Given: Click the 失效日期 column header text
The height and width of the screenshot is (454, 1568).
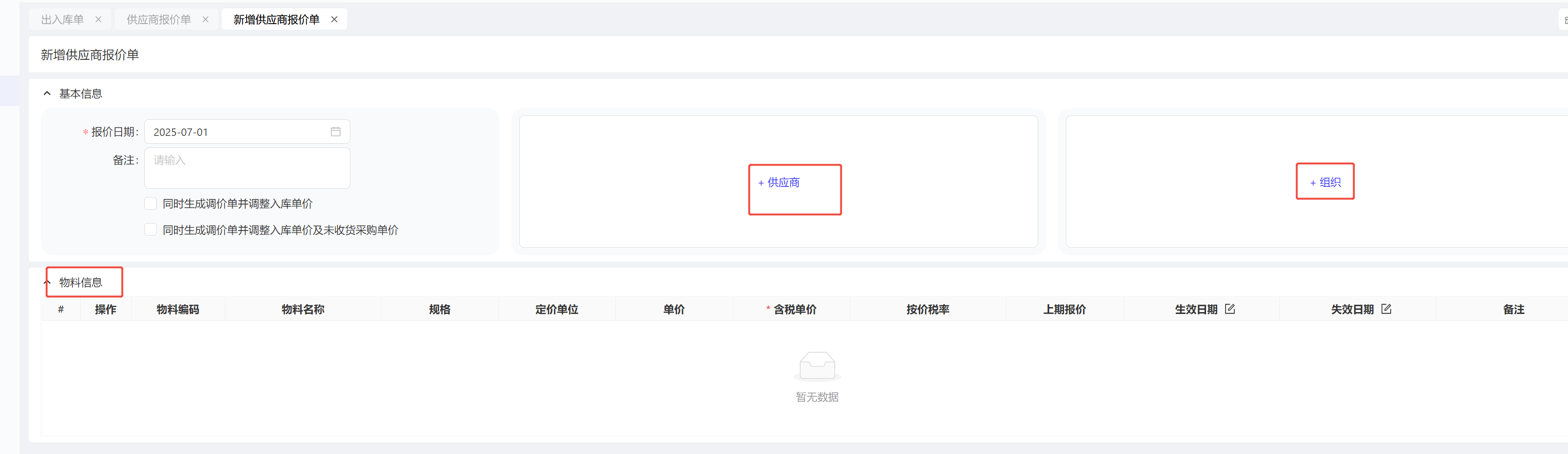Looking at the screenshot, I should [1353, 309].
